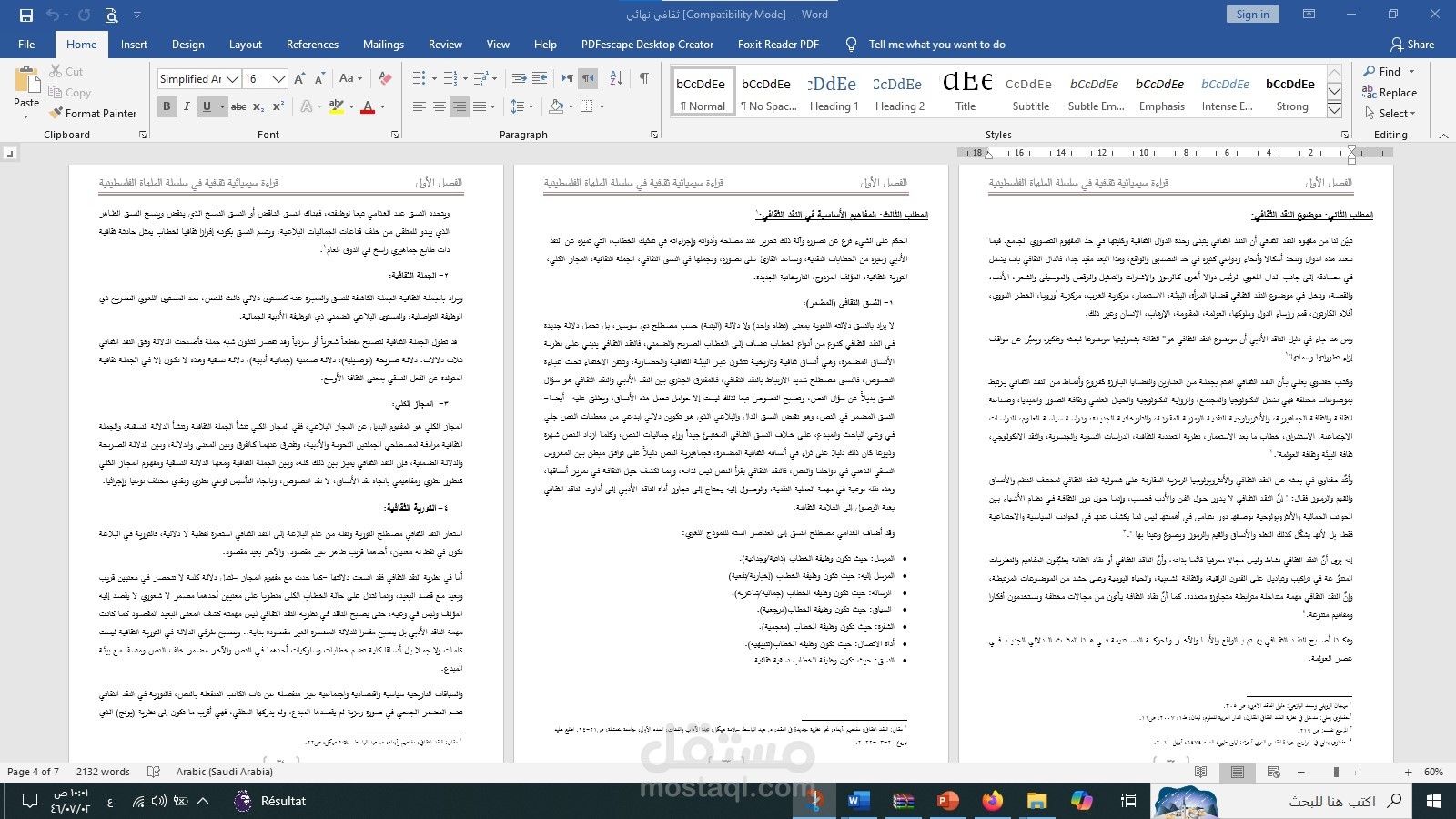Screen dimensions: 1456x819
Task: Save the document with the Save icon
Action: (x=25, y=15)
